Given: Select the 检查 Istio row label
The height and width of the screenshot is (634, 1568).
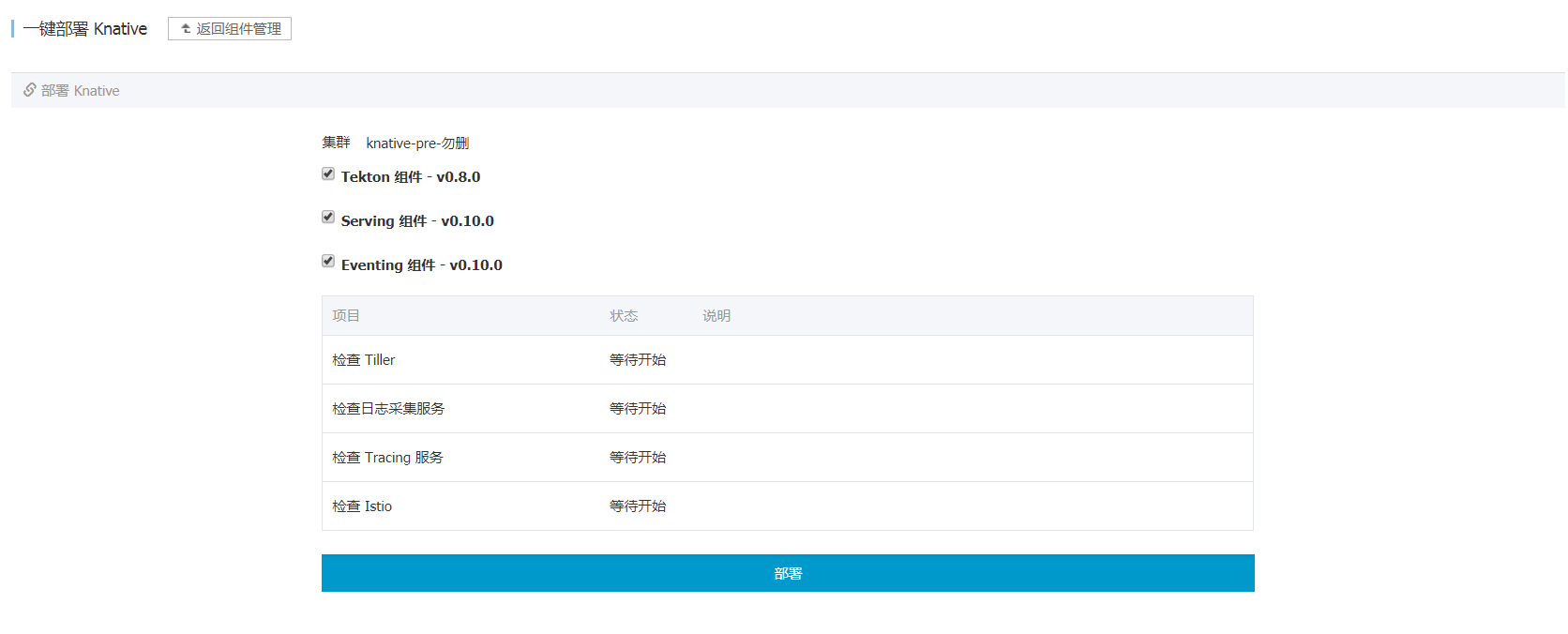Looking at the screenshot, I should (362, 506).
